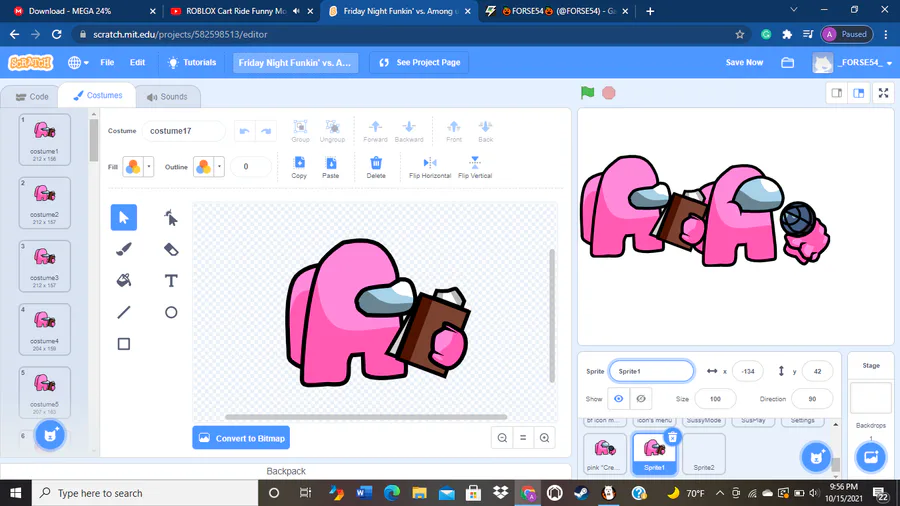Screen dimensions: 900x506
Task: Move selection Backward one layer
Action: (409, 131)
